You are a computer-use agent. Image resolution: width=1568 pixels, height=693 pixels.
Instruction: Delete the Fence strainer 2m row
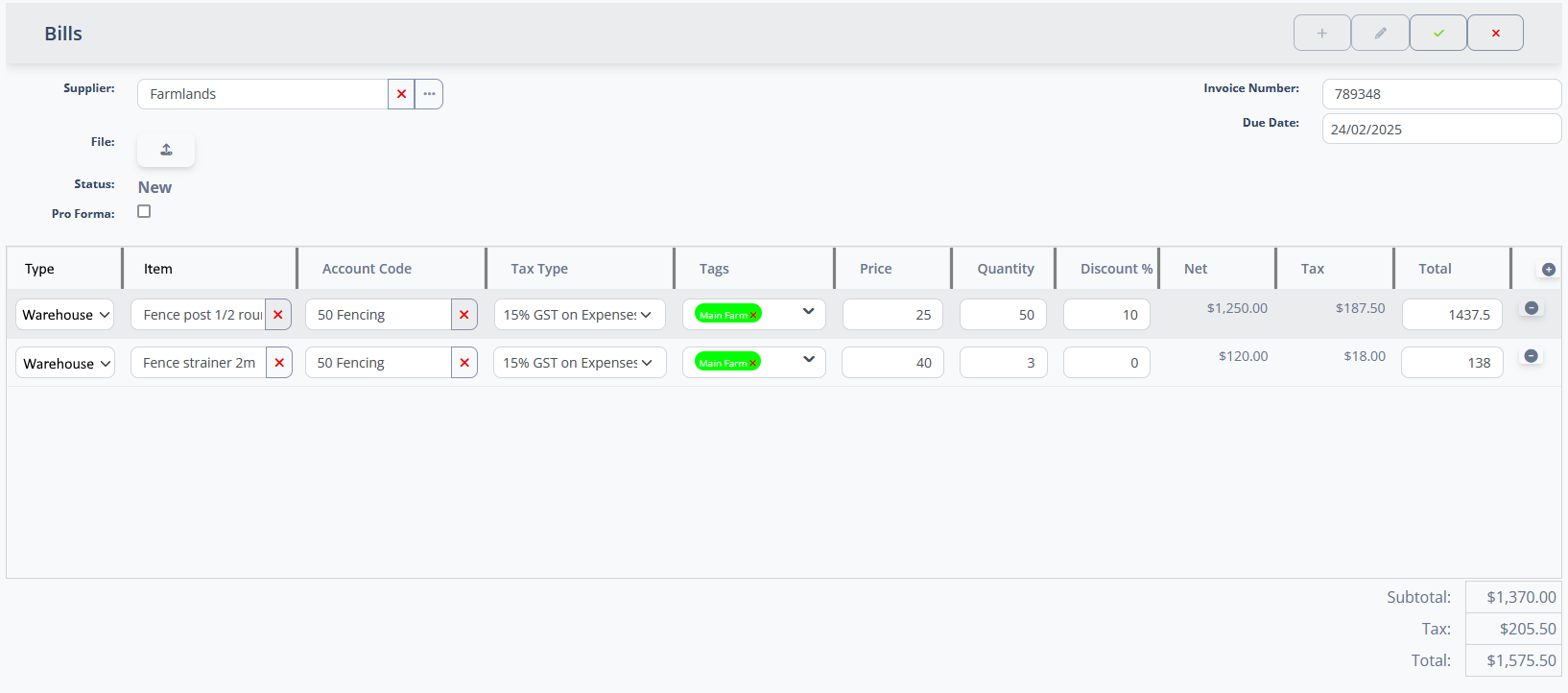(1532, 356)
